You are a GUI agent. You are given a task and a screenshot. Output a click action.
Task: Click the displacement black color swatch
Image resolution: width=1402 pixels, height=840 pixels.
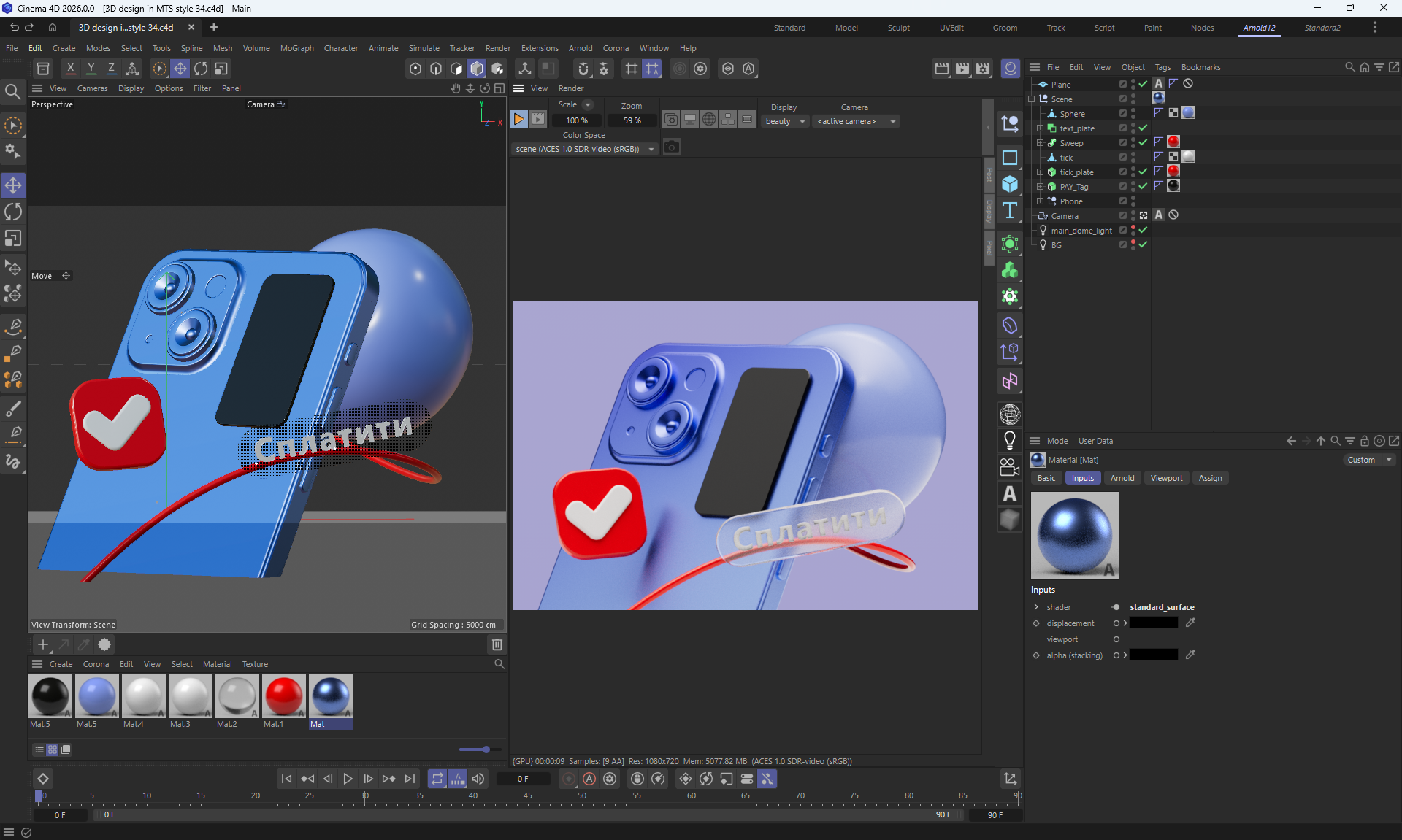pos(1154,623)
